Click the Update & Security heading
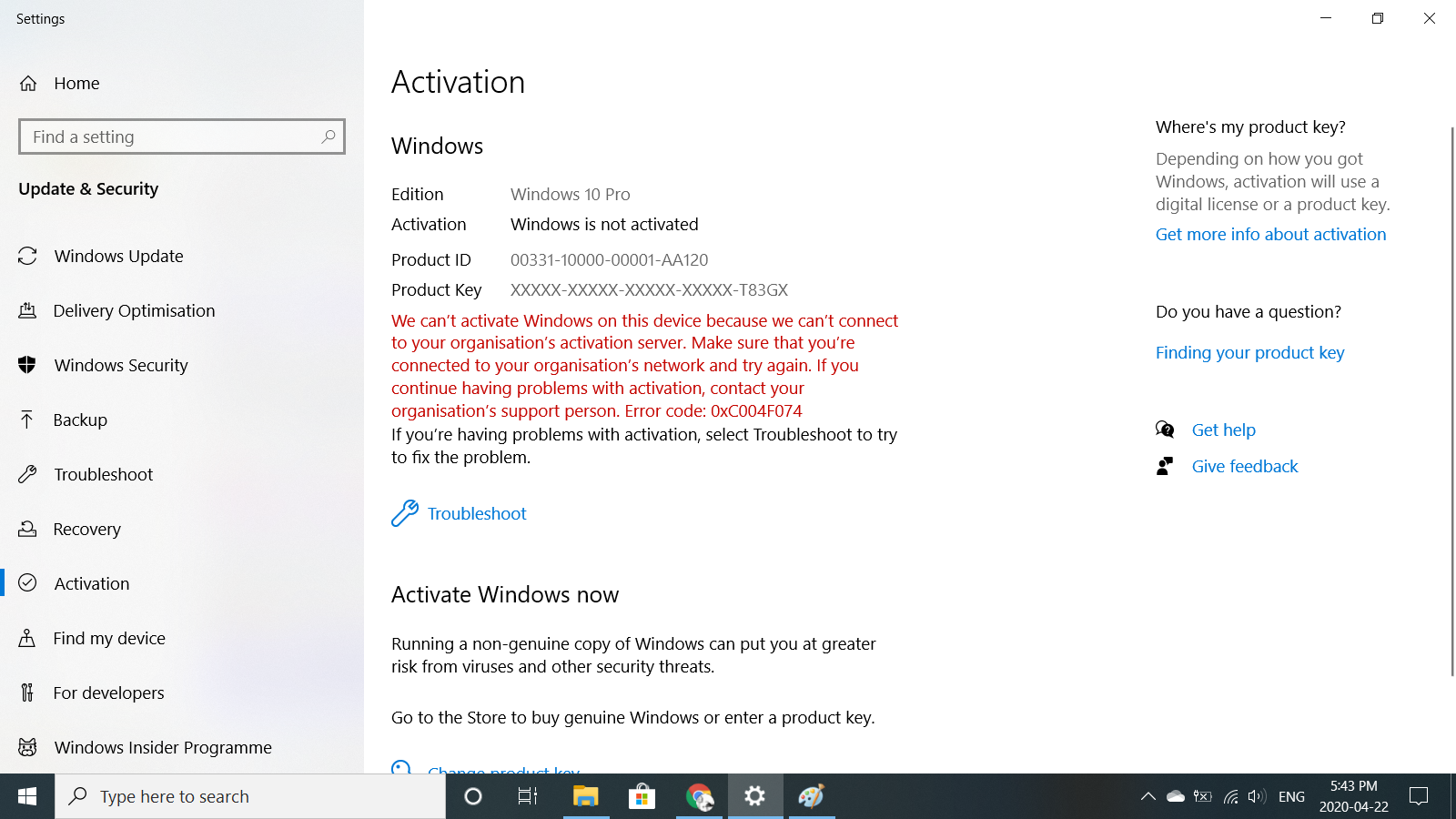 (88, 188)
